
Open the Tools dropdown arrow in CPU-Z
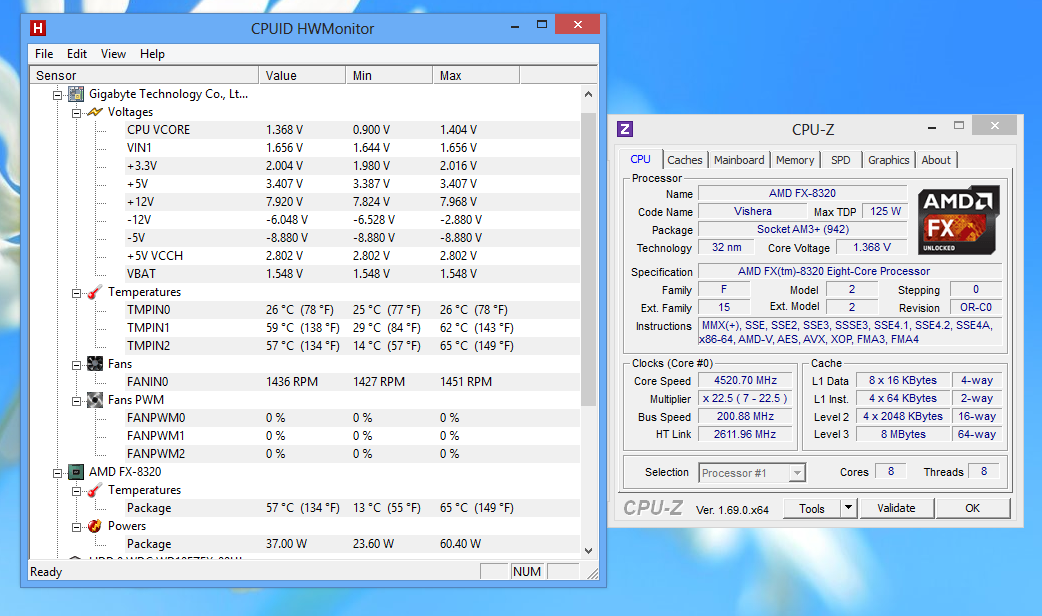pos(848,508)
